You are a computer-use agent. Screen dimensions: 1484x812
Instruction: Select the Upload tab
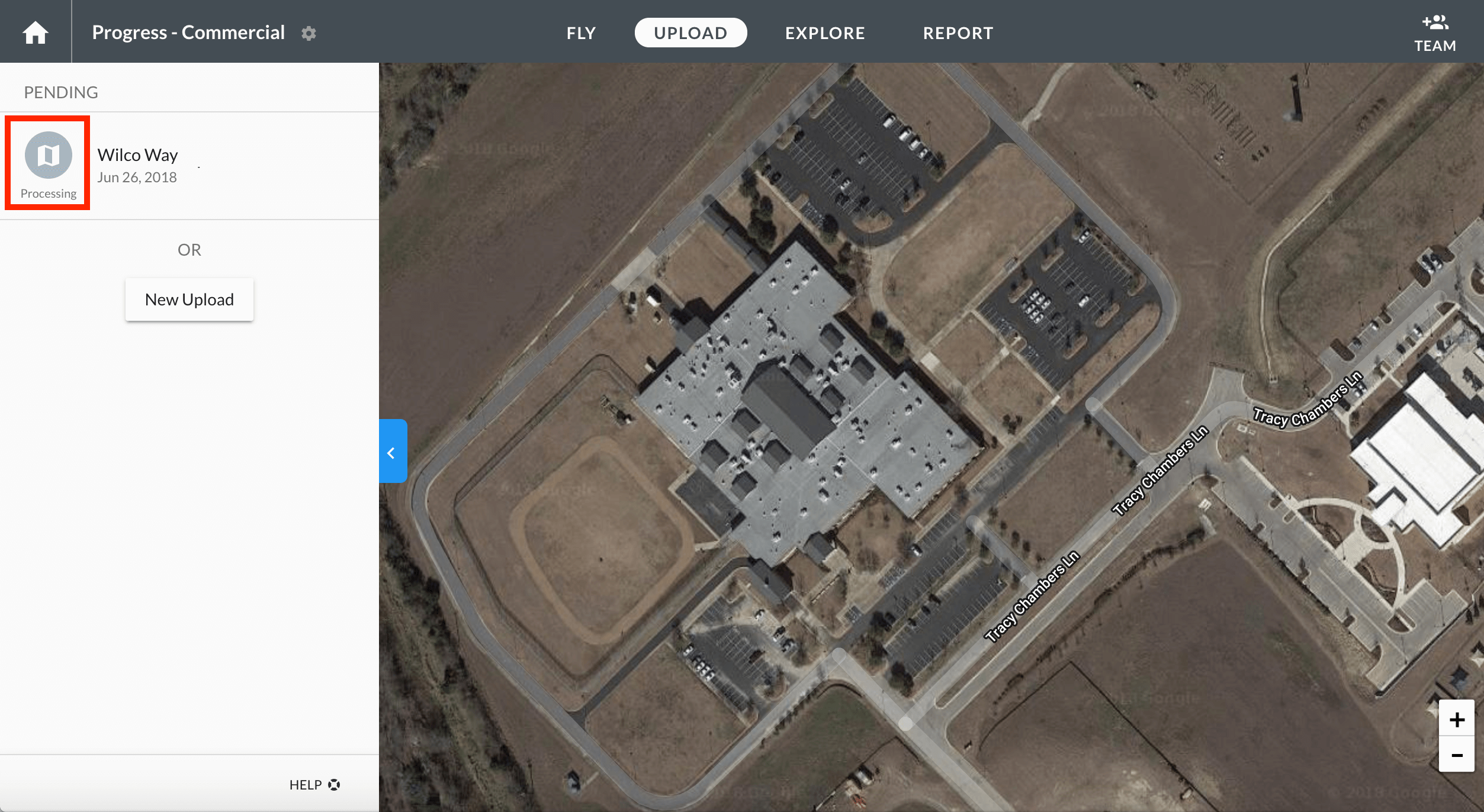(690, 33)
